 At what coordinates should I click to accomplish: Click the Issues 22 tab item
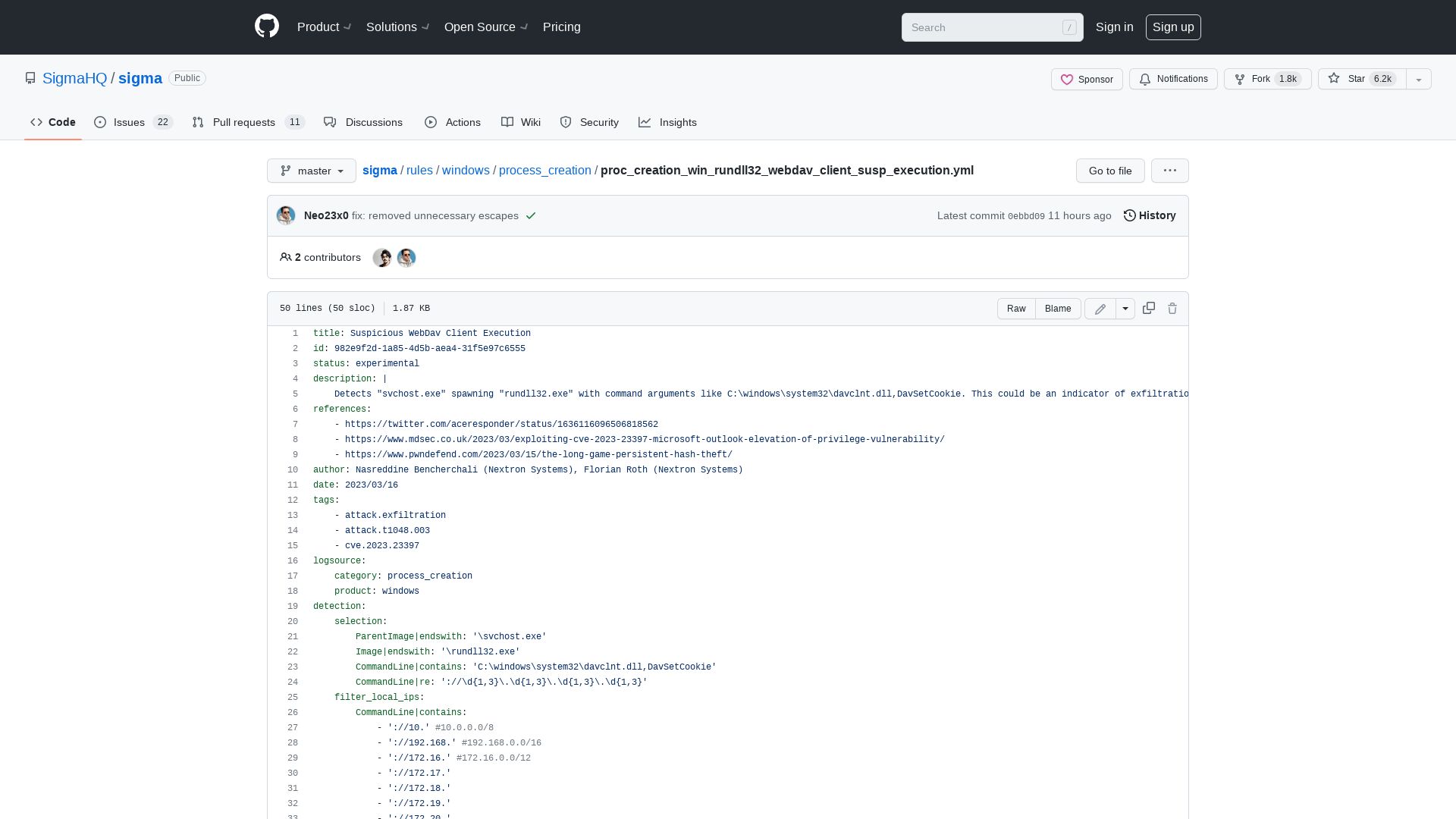[x=133, y=122]
